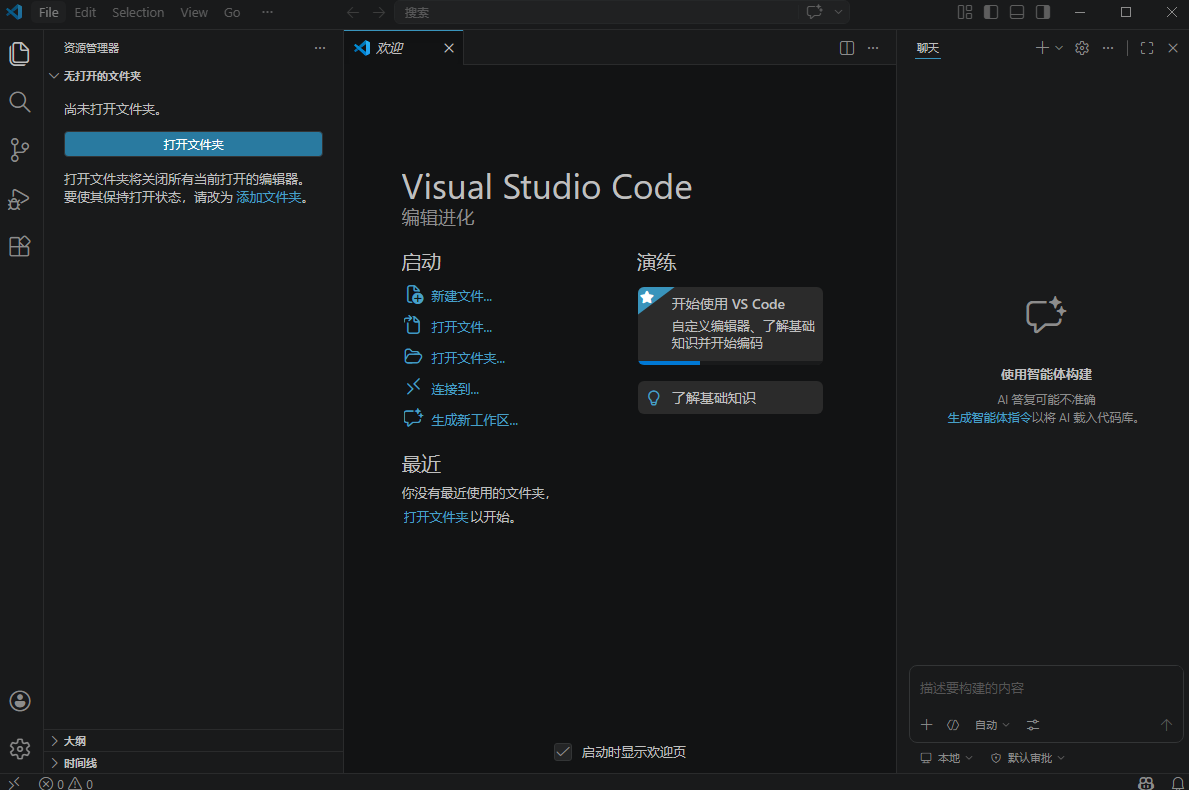
Task: Go back with the navigation arrow
Action: tap(353, 12)
